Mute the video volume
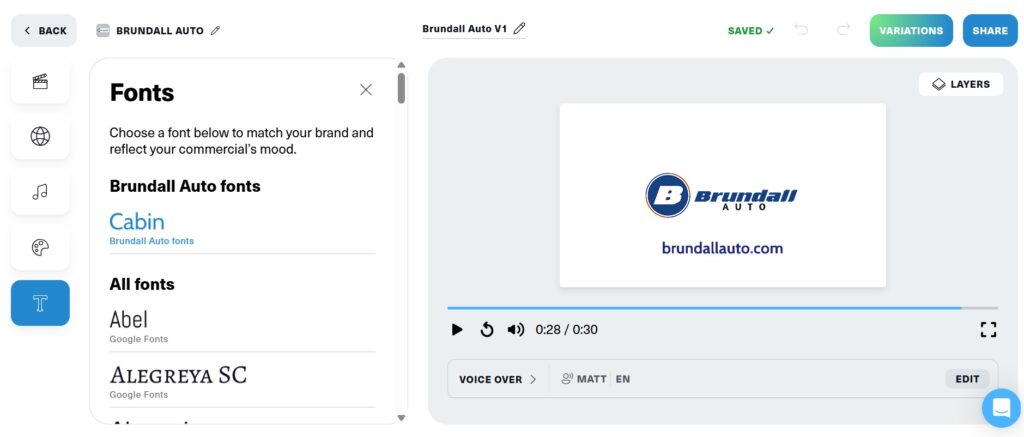 point(516,329)
